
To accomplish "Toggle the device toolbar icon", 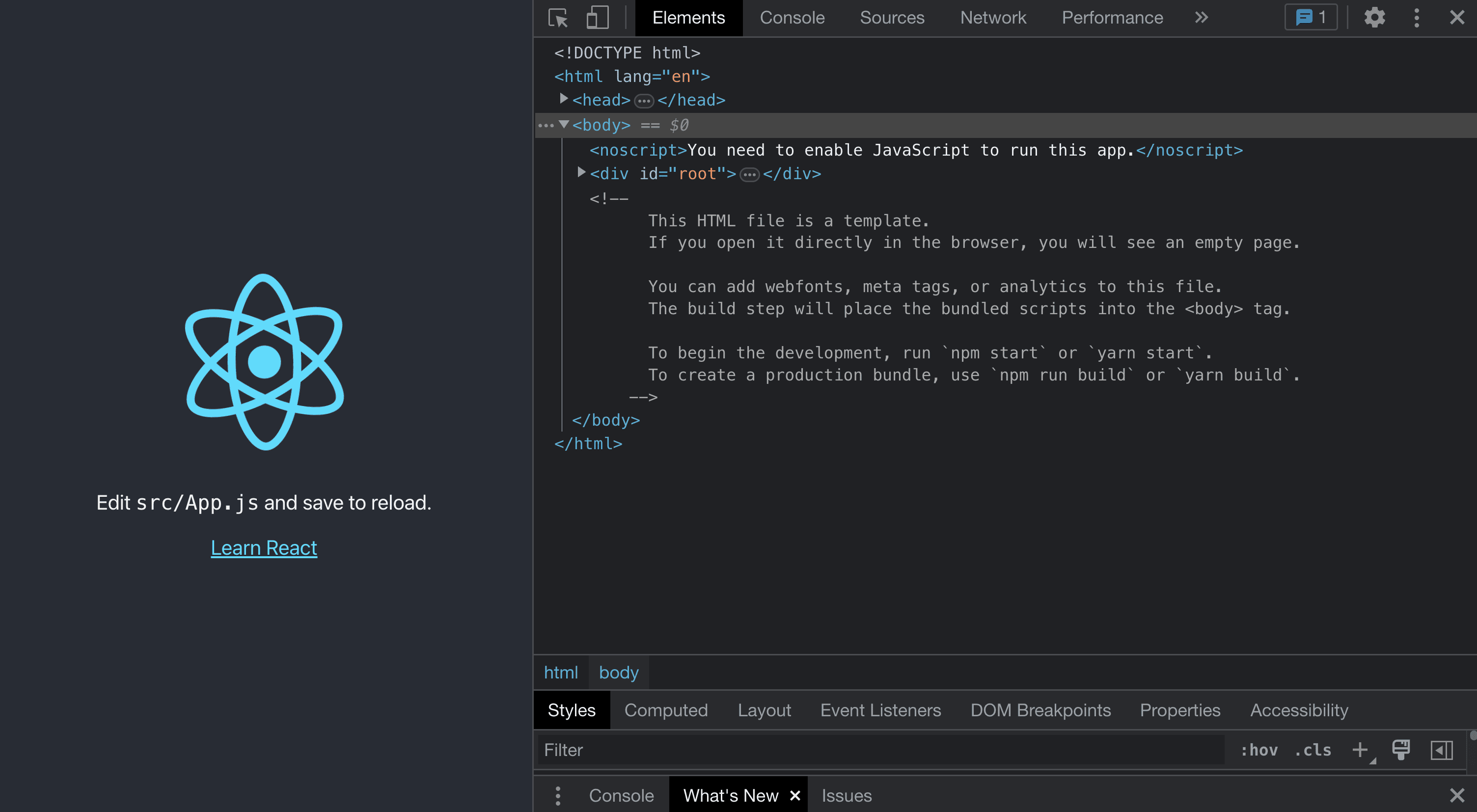I will coord(597,18).
